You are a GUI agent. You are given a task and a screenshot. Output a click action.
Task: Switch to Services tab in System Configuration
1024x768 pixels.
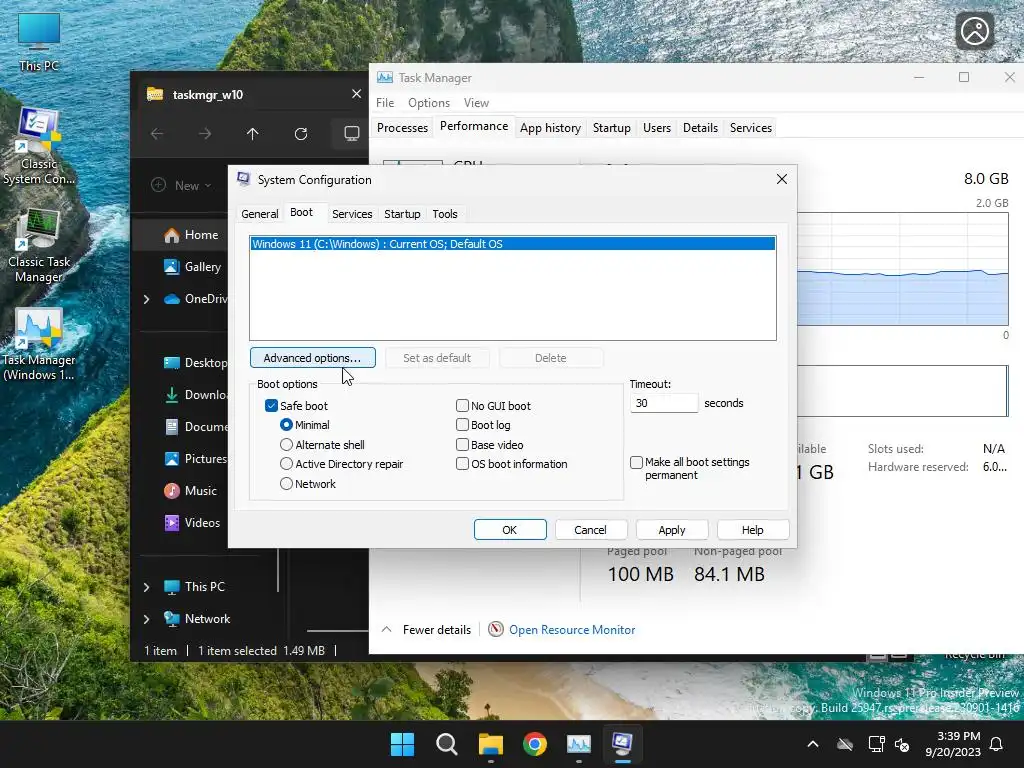[352, 214]
